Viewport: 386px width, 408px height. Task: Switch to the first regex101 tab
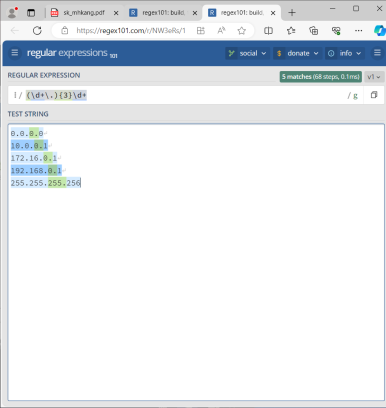[163, 13]
